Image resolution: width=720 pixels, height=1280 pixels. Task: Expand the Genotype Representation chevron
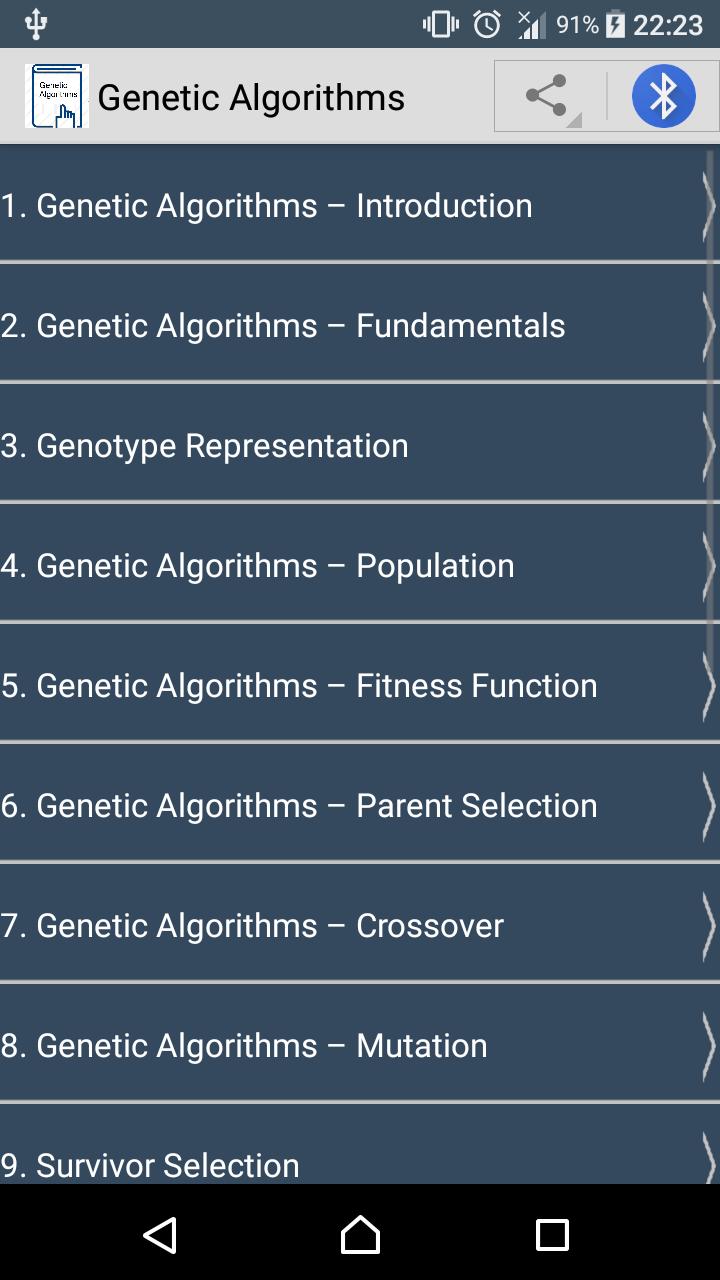tap(708, 446)
